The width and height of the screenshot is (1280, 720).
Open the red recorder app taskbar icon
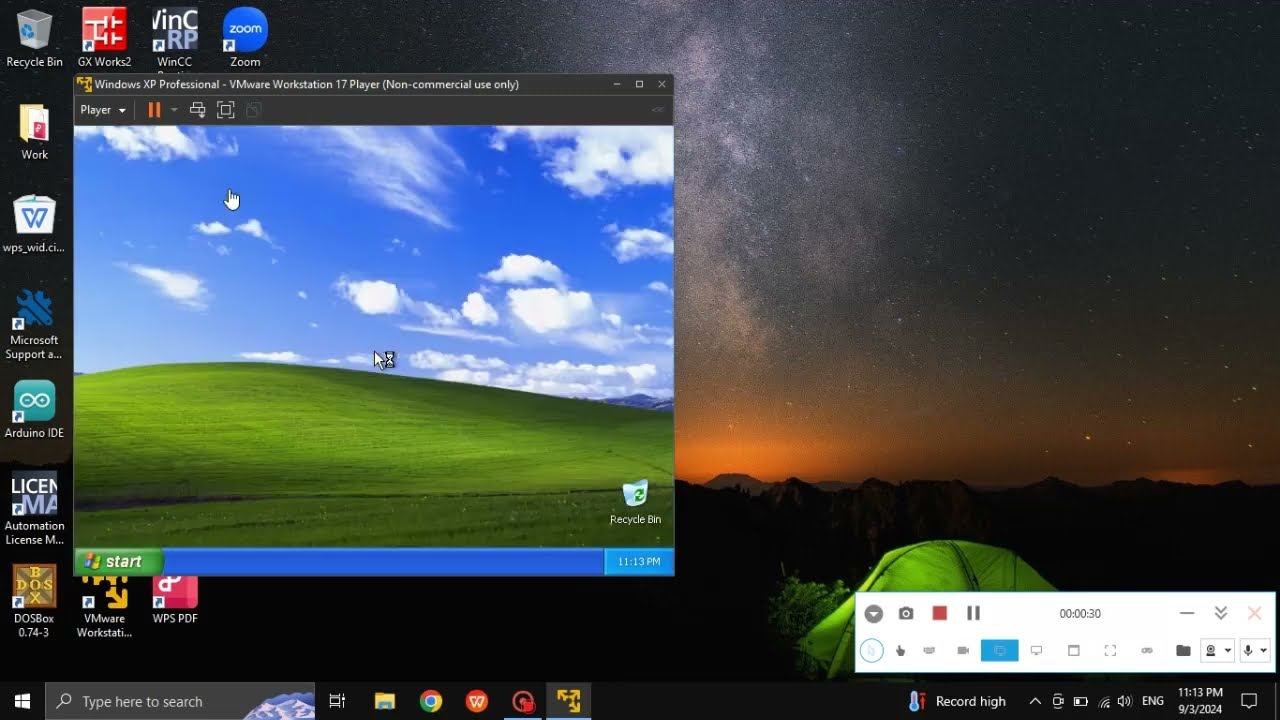[523, 701]
